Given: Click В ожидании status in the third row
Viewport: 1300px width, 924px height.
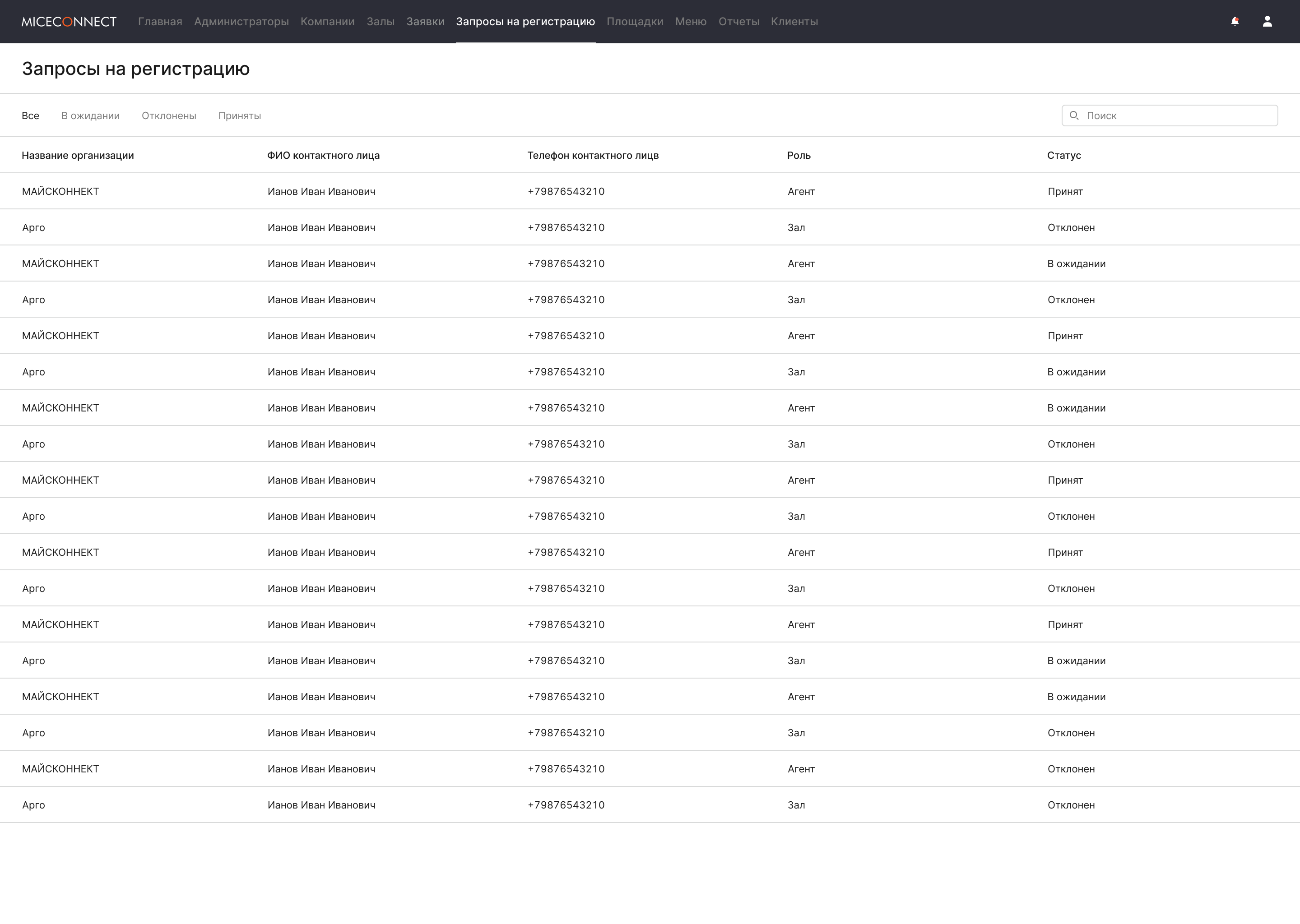Looking at the screenshot, I should pyautogui.click(x=1076, y=264).
